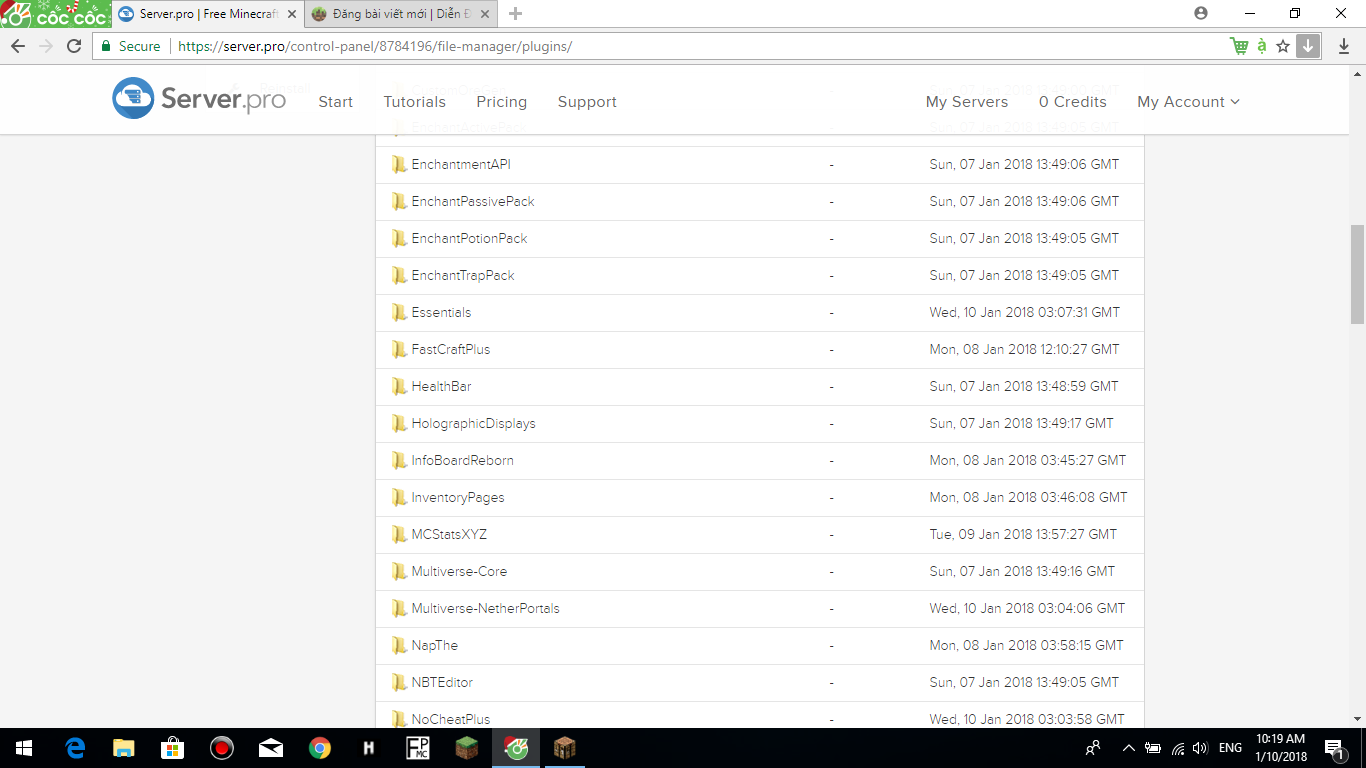The height and width of the screenshot is (768, 1366).
Task: Go to the Pricing page
Action: (x=502, y=102)
